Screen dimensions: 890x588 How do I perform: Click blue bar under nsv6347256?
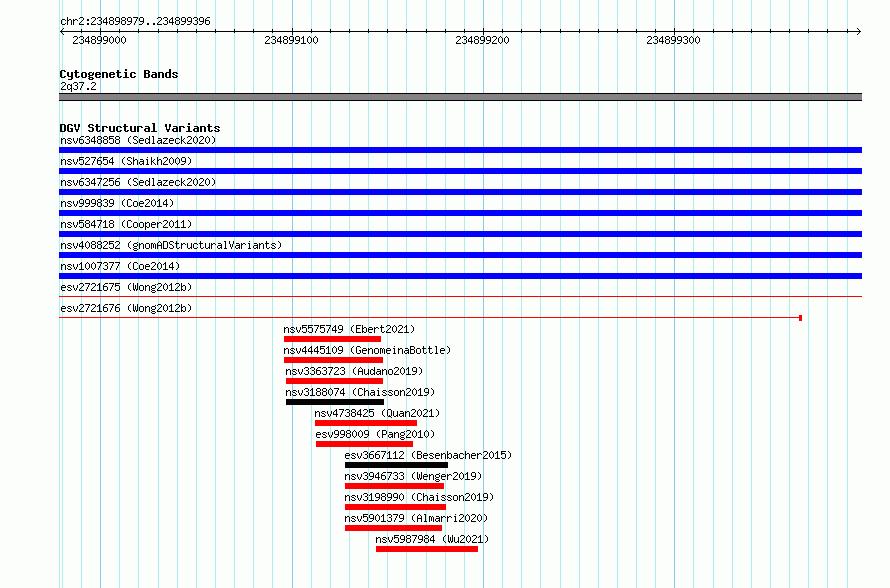point(460,192)
